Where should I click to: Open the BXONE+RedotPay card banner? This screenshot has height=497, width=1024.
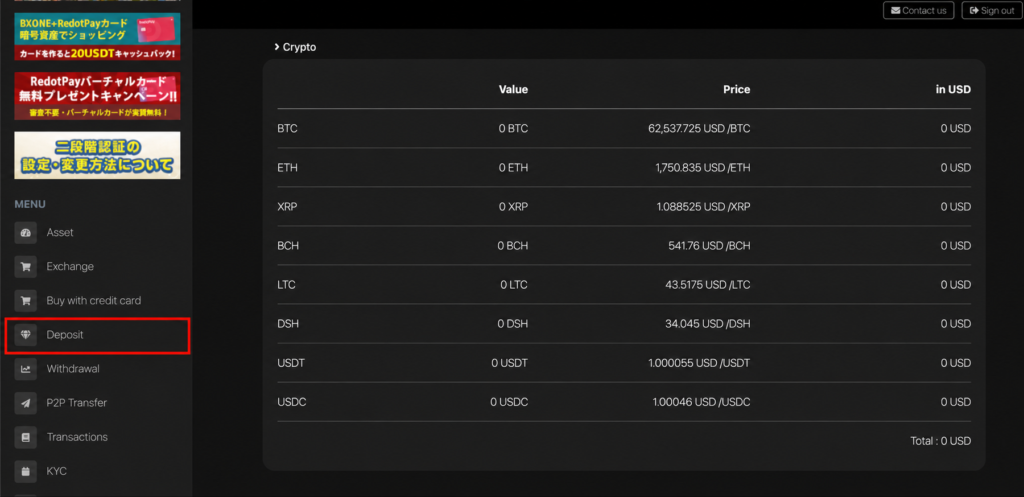click(97, 37)
